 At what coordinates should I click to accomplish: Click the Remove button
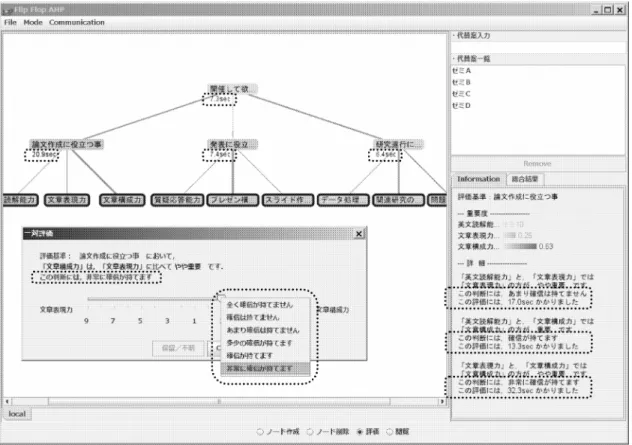[537, 164]
